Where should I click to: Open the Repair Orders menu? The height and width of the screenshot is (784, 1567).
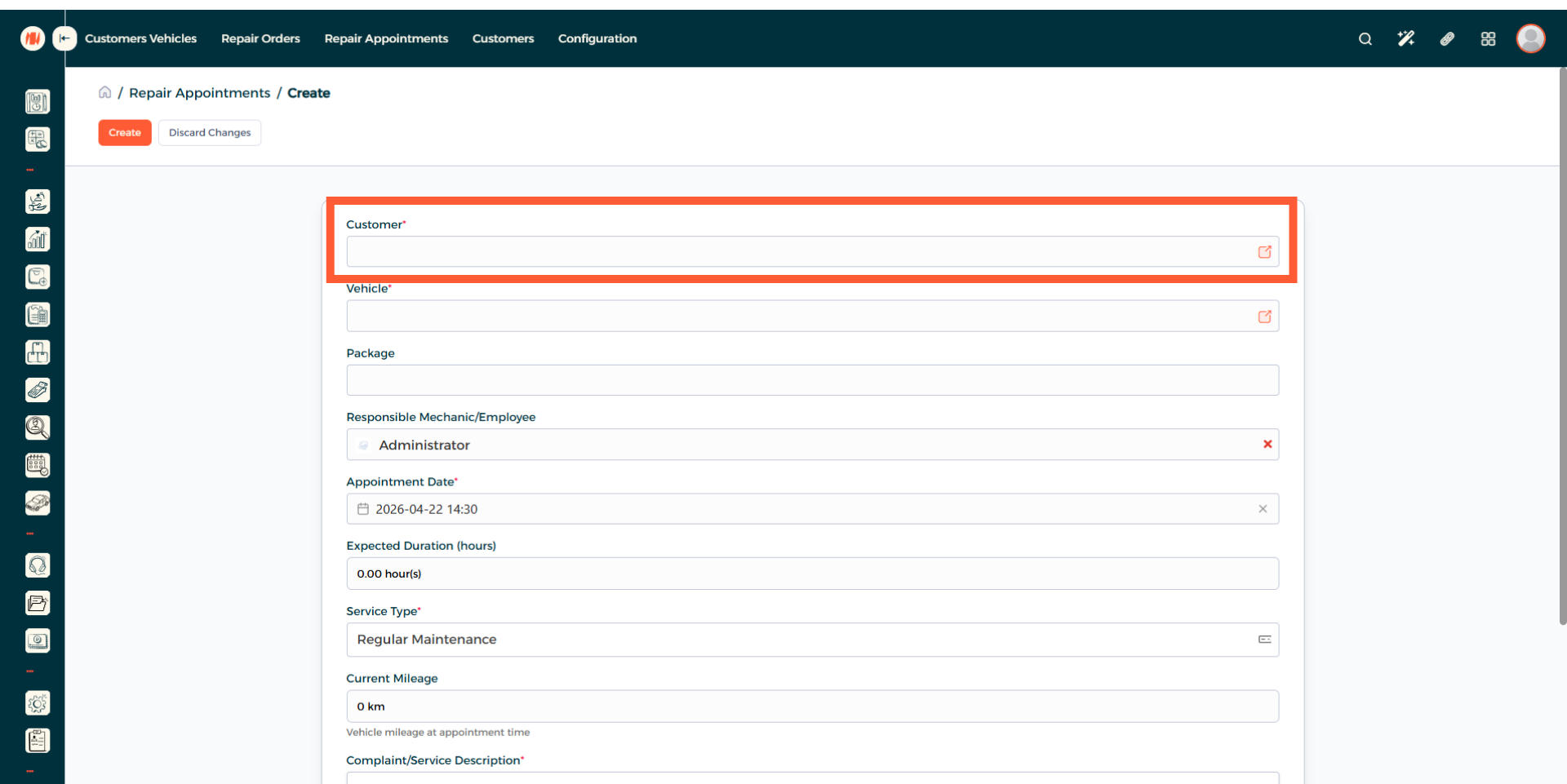click(260, 38)
